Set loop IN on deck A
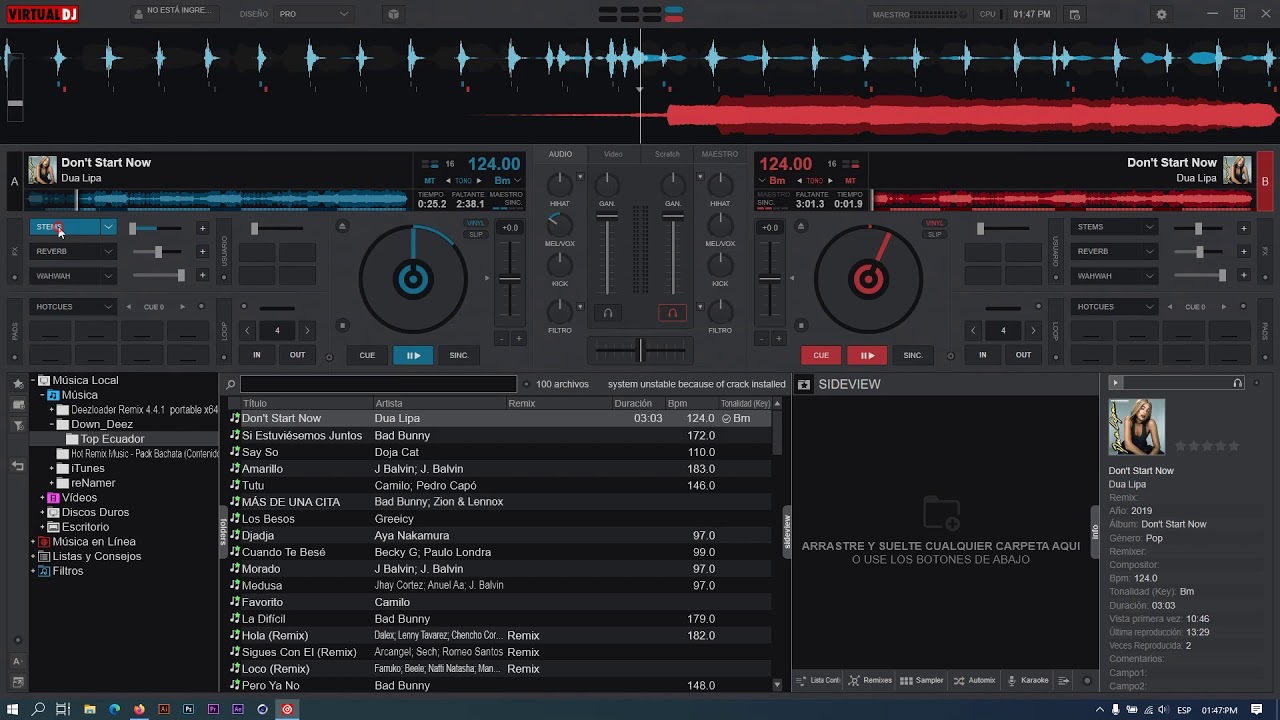 (x=257, y=355)
